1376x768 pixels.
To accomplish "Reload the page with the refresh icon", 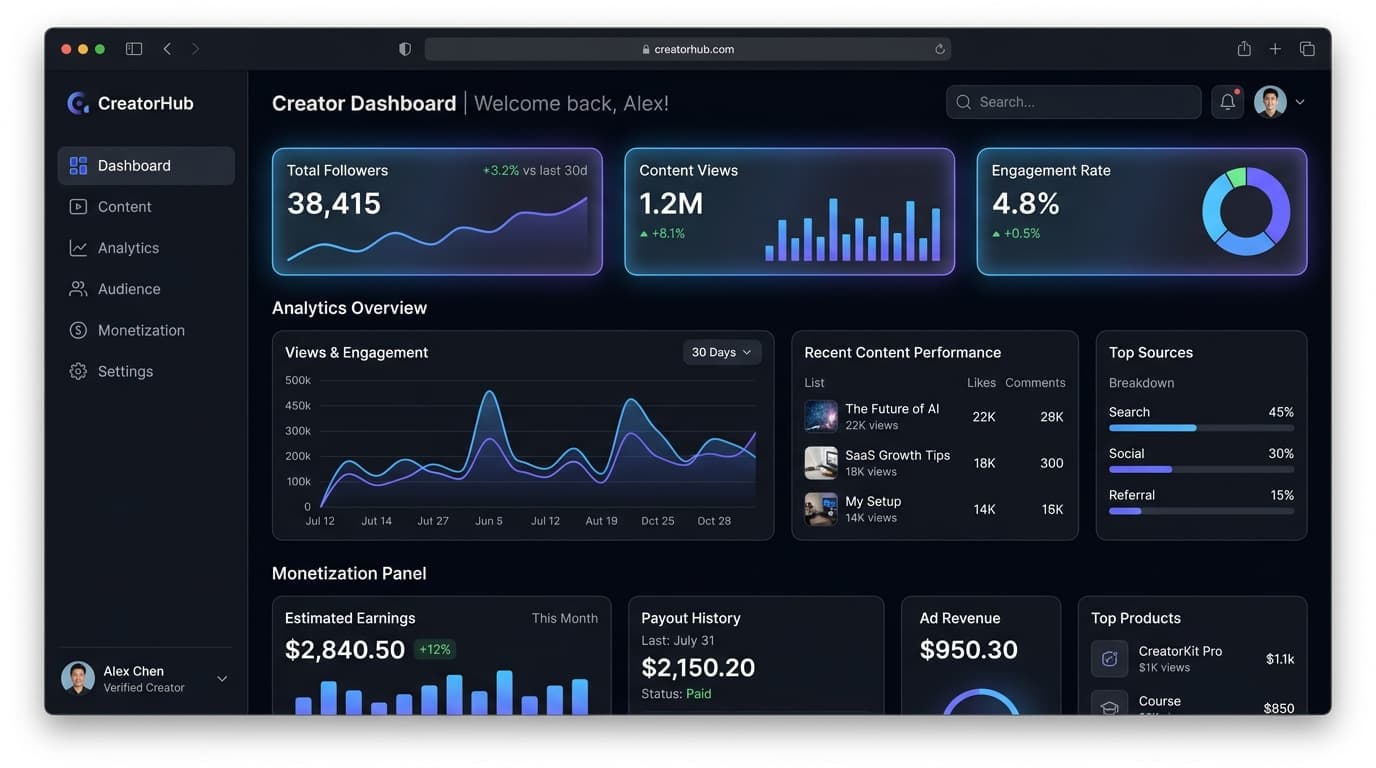I will (940, 49).
